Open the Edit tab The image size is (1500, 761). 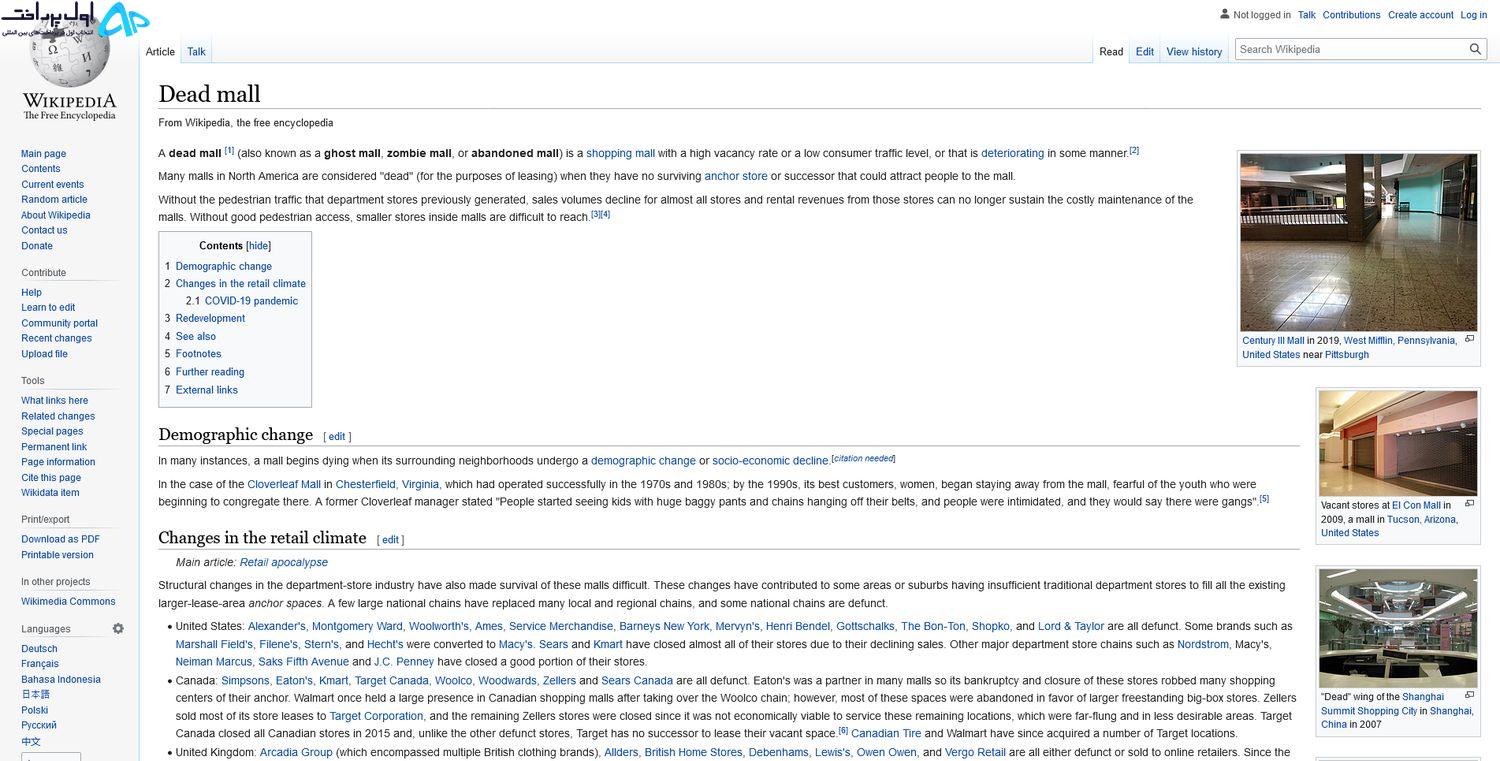tap(1145, 52)
